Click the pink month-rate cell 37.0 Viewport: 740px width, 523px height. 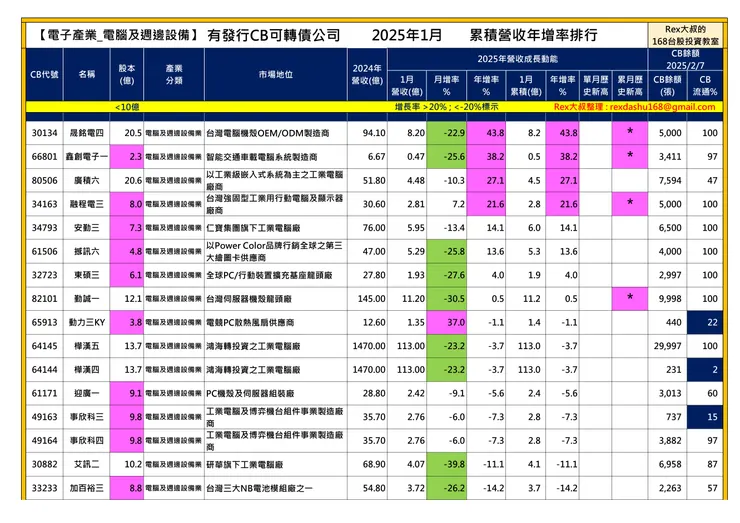[x=446, y=322]
